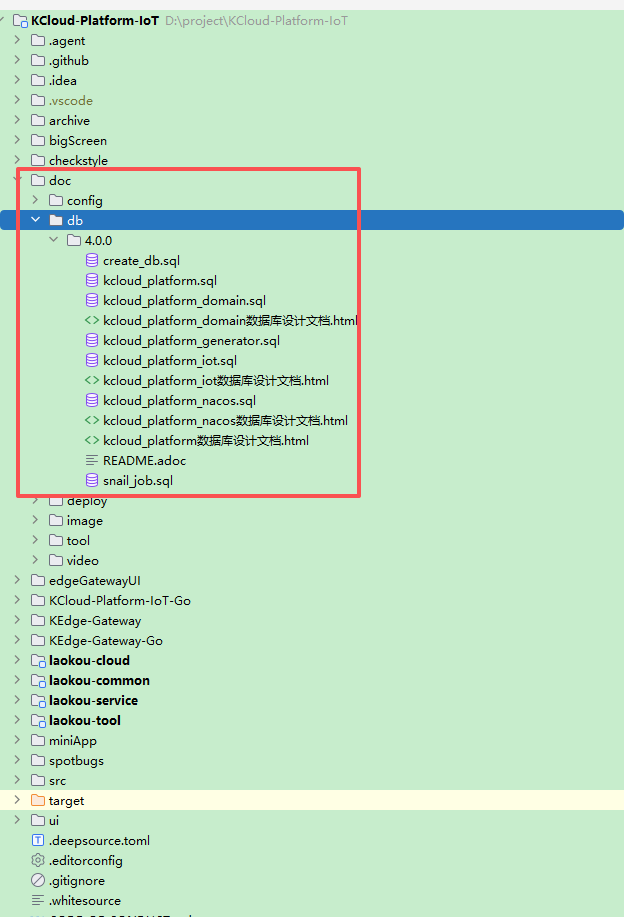Click the TOML icon beside .deepsource.toml
The width and height of the screenshot is (624, 917).
pyautogui.click(x=38, y=841)
